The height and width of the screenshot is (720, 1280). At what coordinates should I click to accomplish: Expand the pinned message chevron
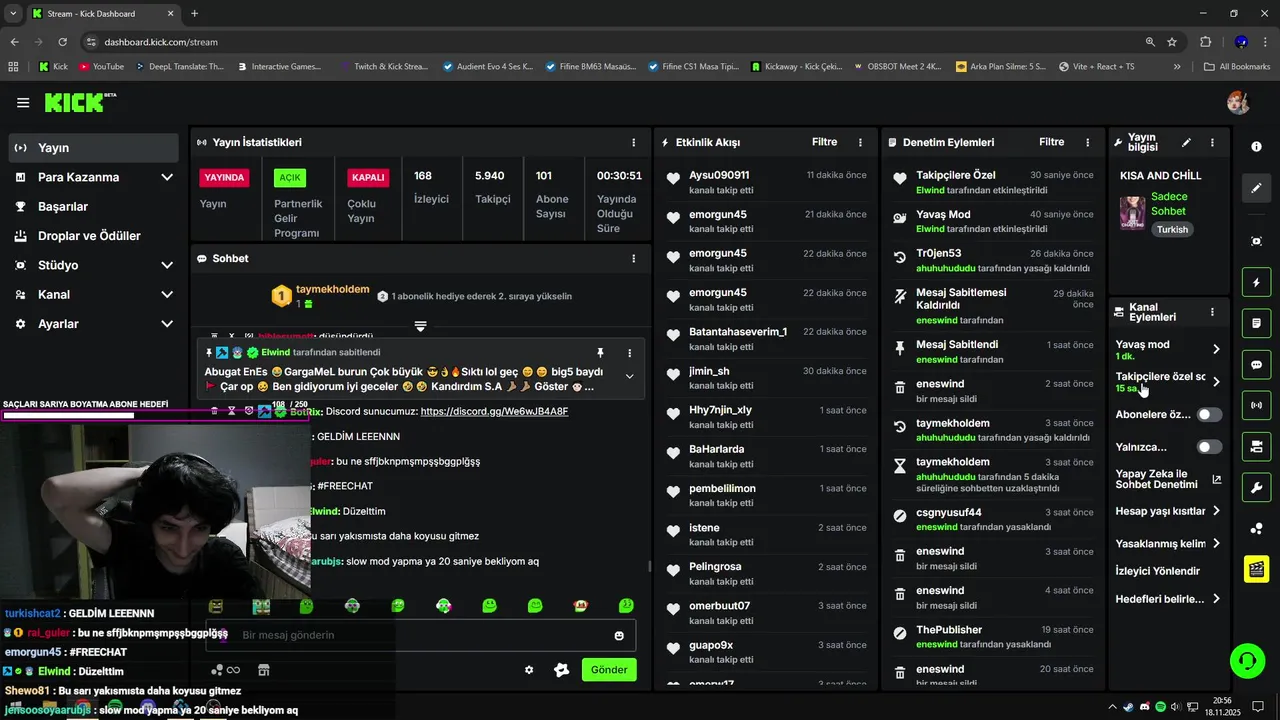629,376
